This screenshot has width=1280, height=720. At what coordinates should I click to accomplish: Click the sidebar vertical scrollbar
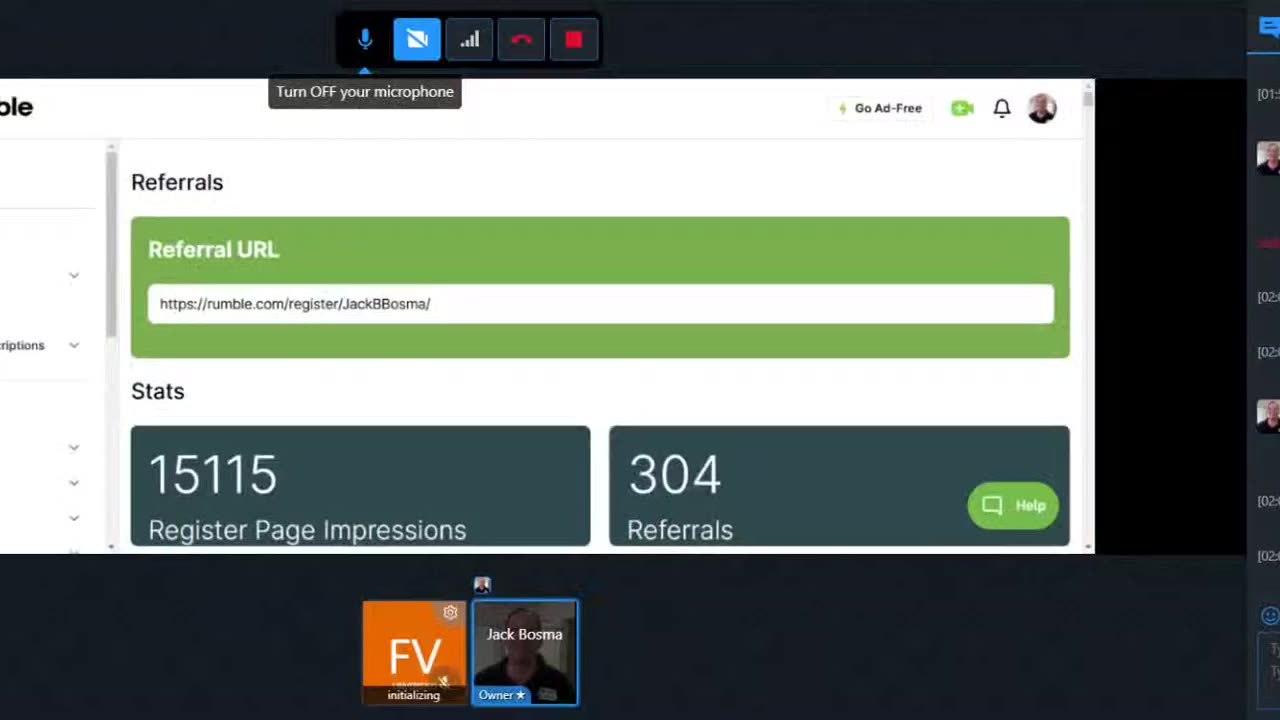tap(111, 245)
